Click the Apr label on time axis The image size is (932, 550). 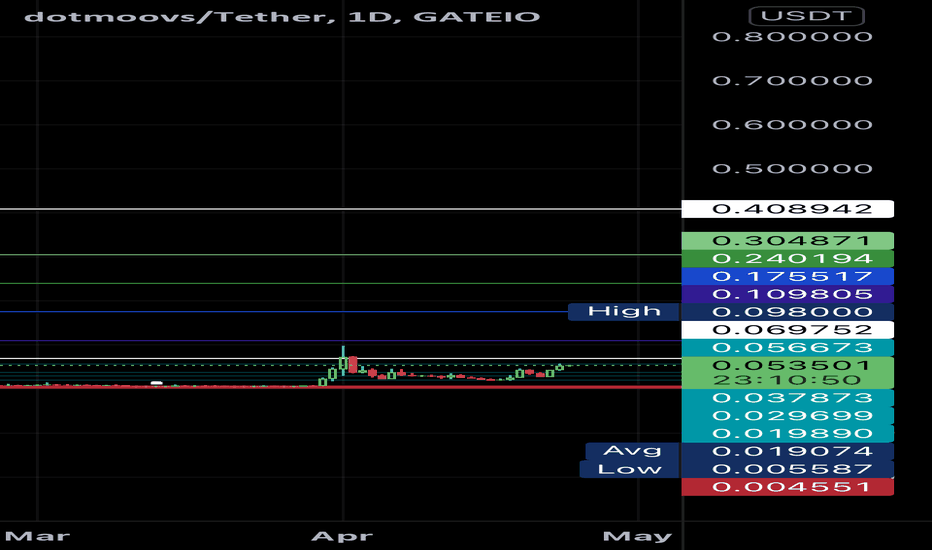[x=342, y=536]
